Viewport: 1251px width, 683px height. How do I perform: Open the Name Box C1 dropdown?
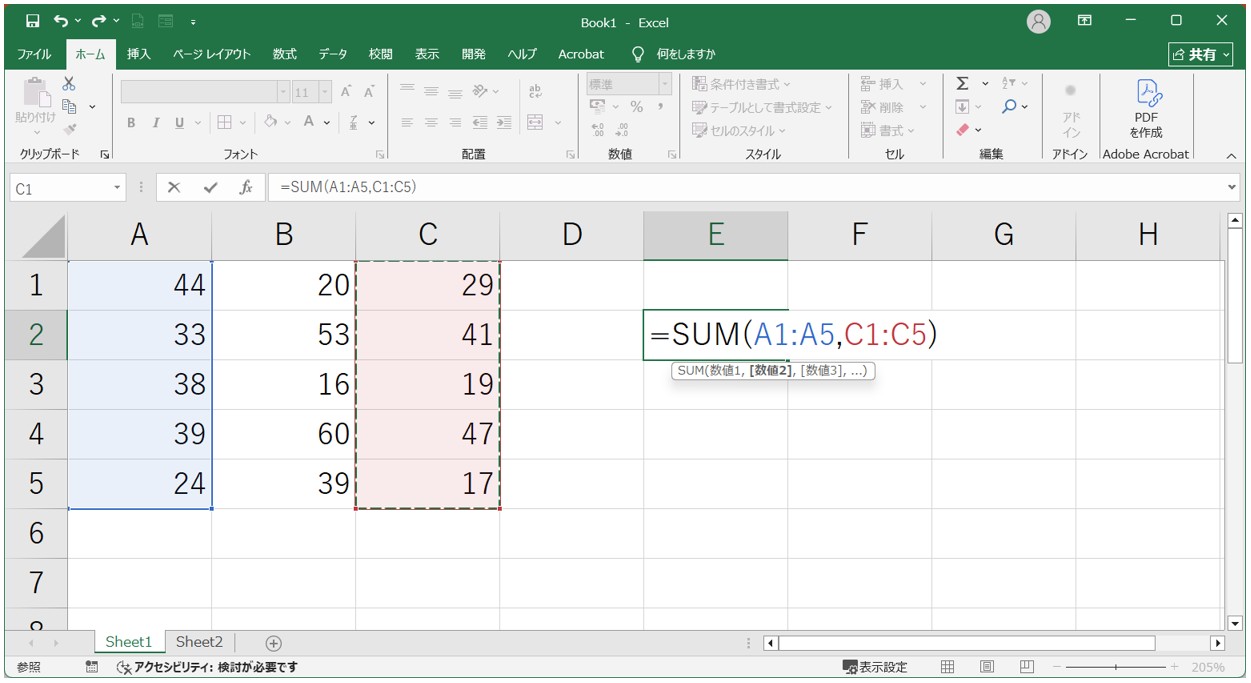coord(117,187)
